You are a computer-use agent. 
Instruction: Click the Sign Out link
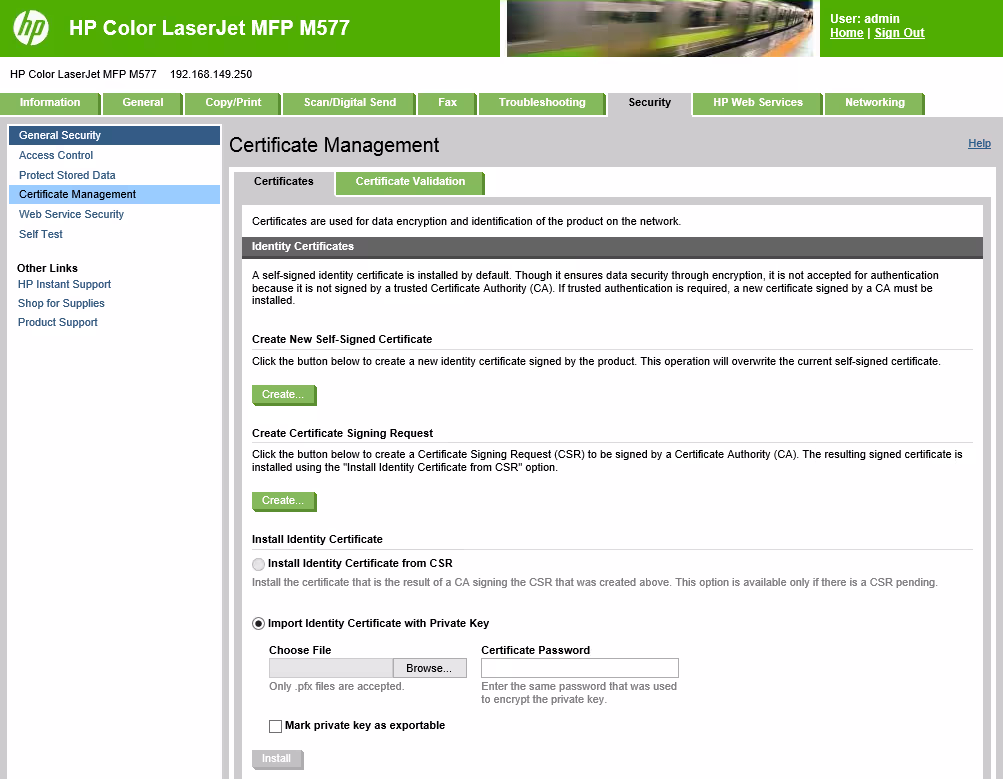899,33
